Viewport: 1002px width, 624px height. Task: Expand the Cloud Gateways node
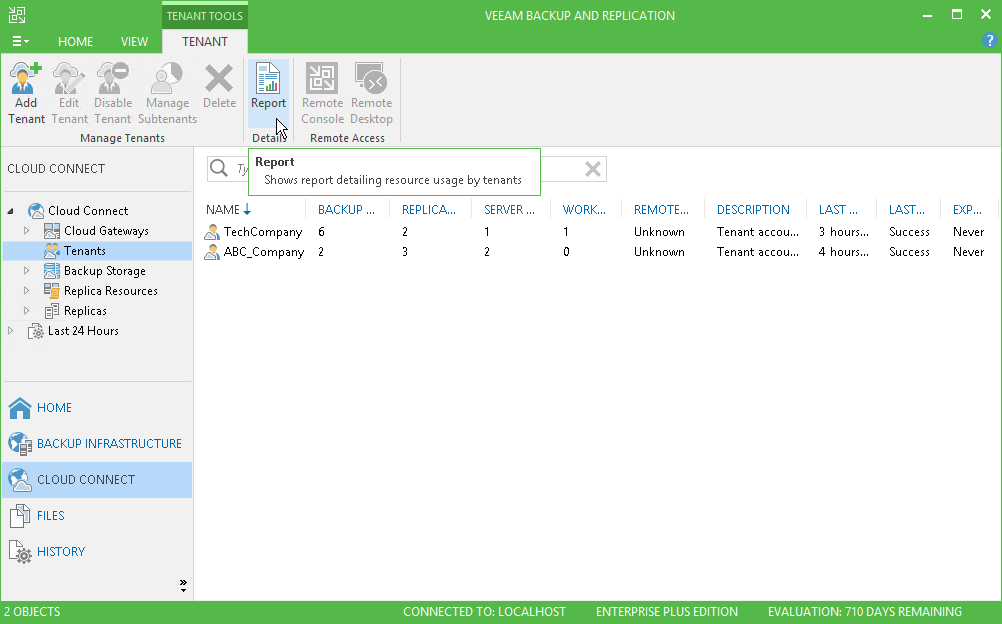coord(26,230)
